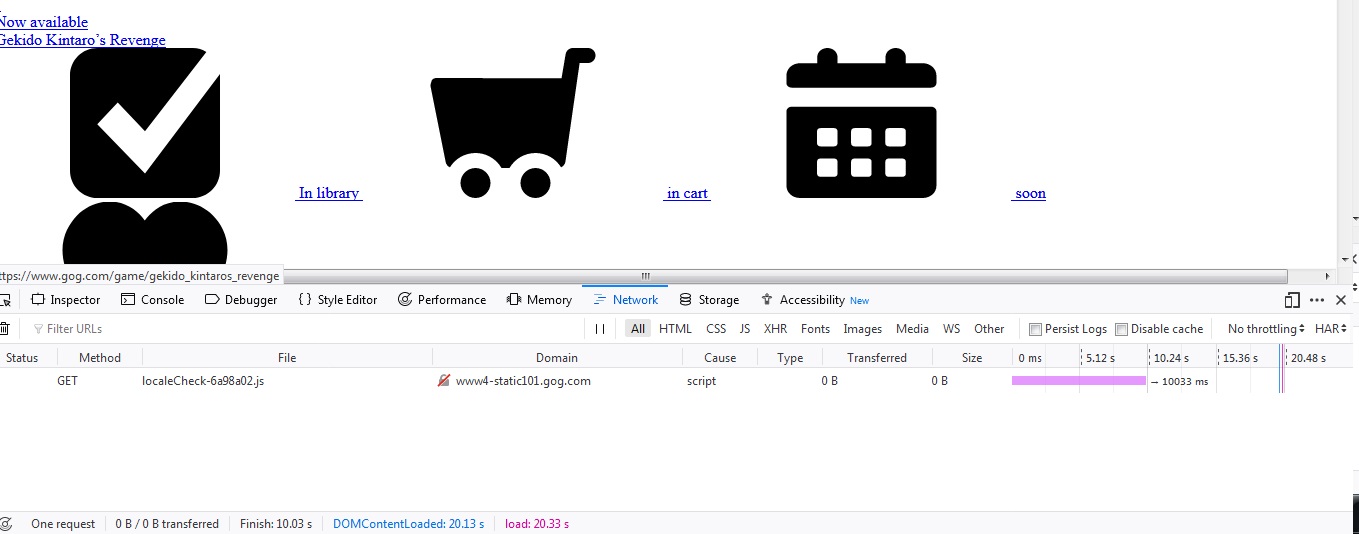Click the www4-static101.gog.com domain cell
The width and height of the screenshot is (1359, 534).
tap(523, 381)
